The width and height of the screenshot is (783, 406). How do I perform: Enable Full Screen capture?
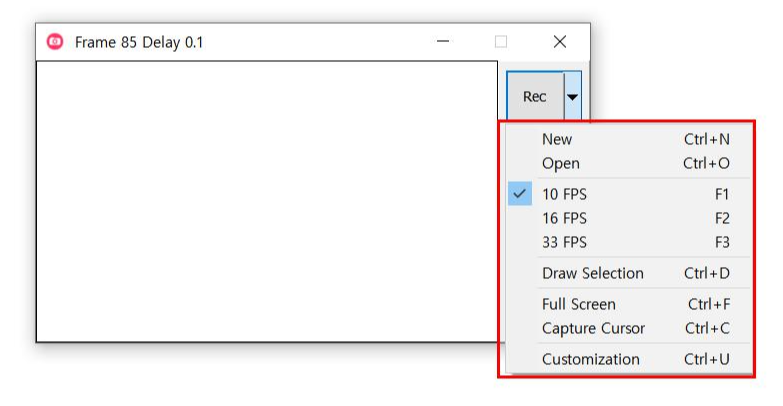click(x=629, y=304)
